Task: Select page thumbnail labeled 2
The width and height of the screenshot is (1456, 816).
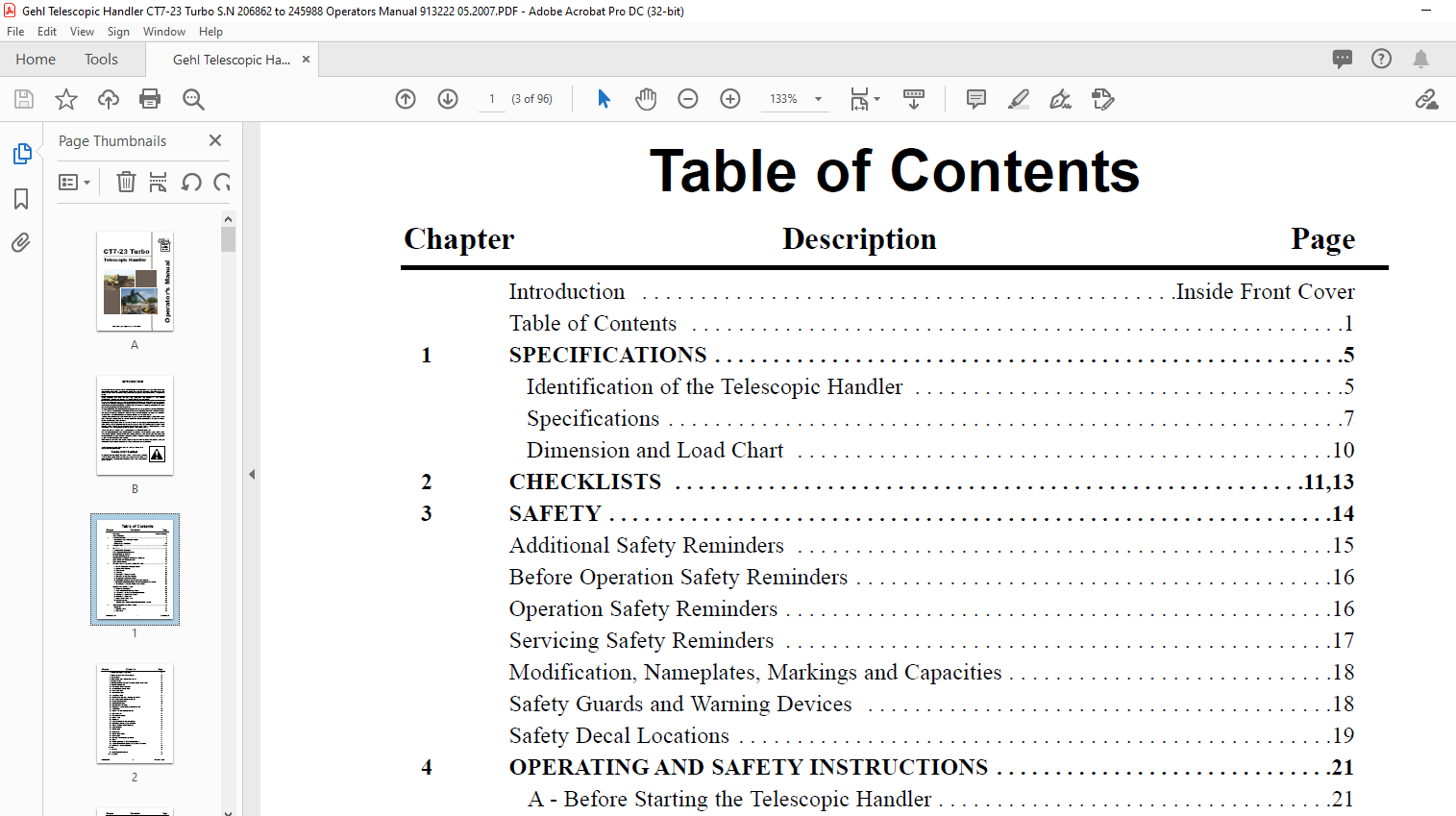Action: 135,713
